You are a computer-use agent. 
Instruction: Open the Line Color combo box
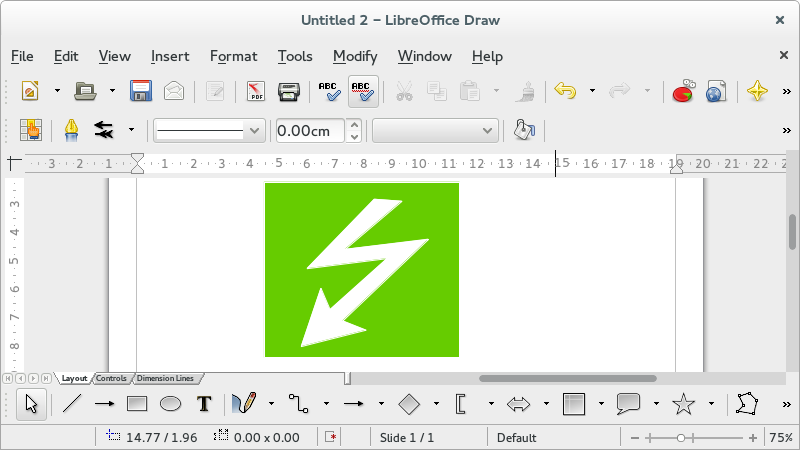coord(435,131)
